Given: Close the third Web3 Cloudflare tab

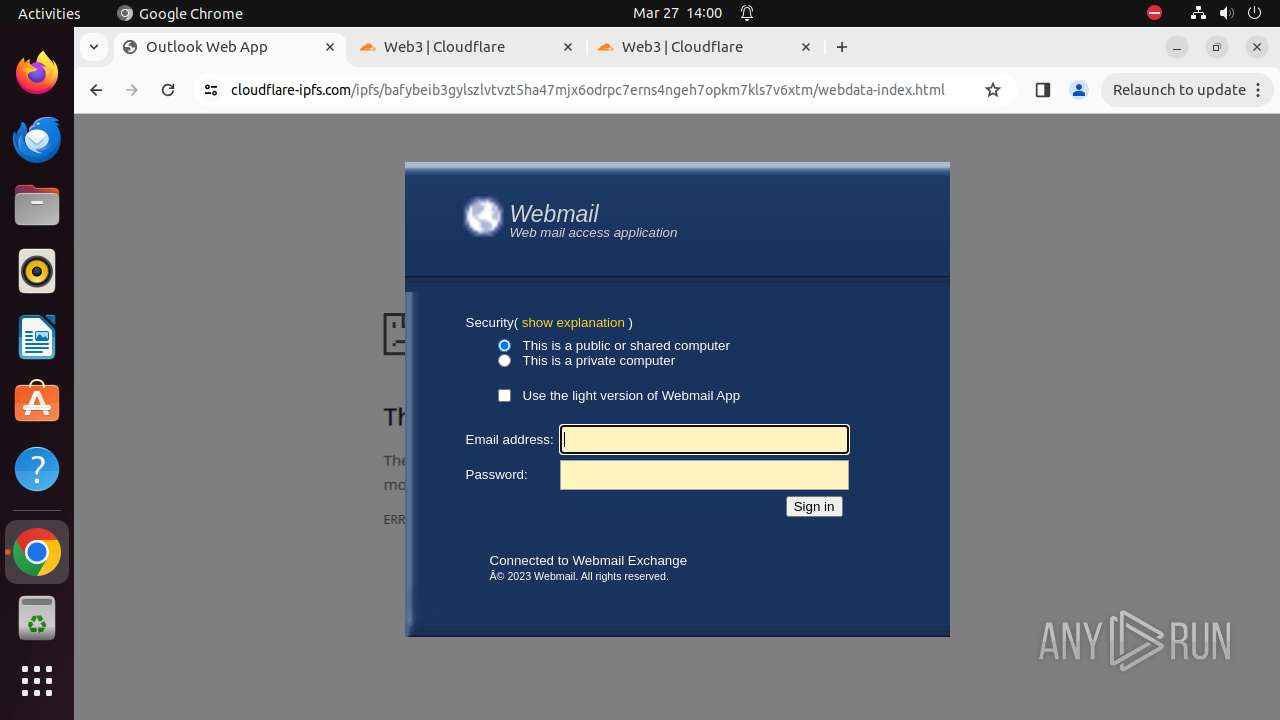Looking at the screenshot, I should click(806, 47).
